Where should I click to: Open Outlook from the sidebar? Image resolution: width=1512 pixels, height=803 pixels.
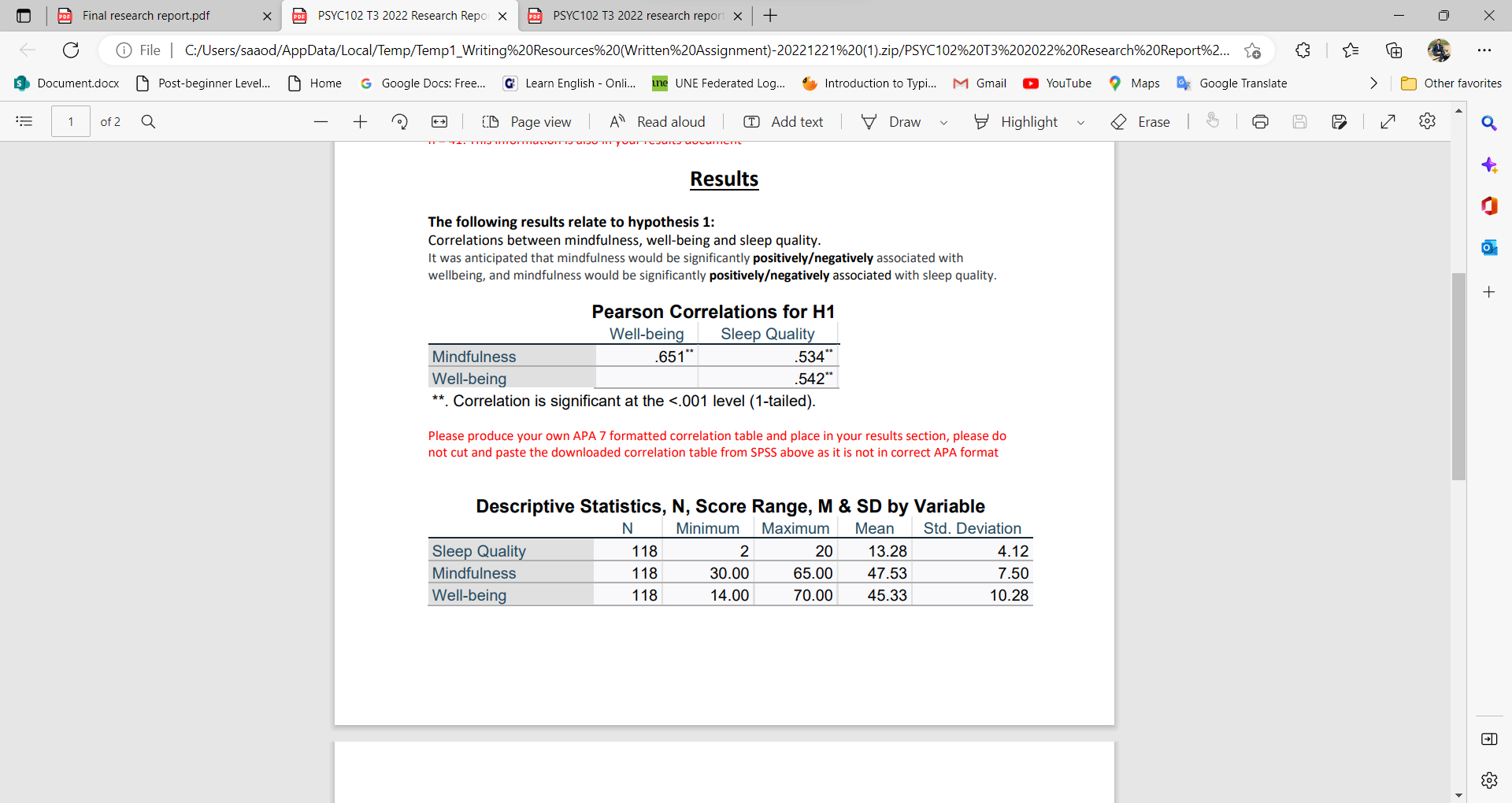point(1489,247)
